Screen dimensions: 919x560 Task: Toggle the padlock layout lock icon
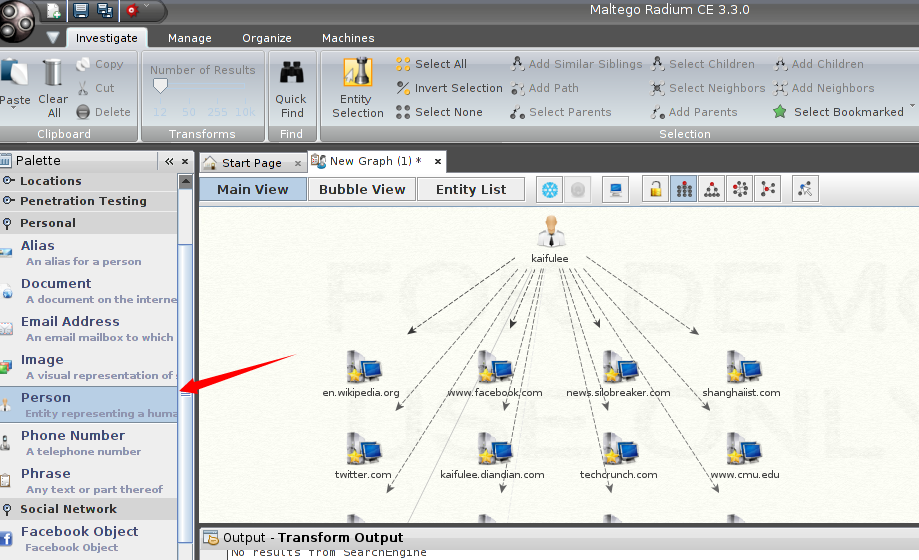click(655, 189)
